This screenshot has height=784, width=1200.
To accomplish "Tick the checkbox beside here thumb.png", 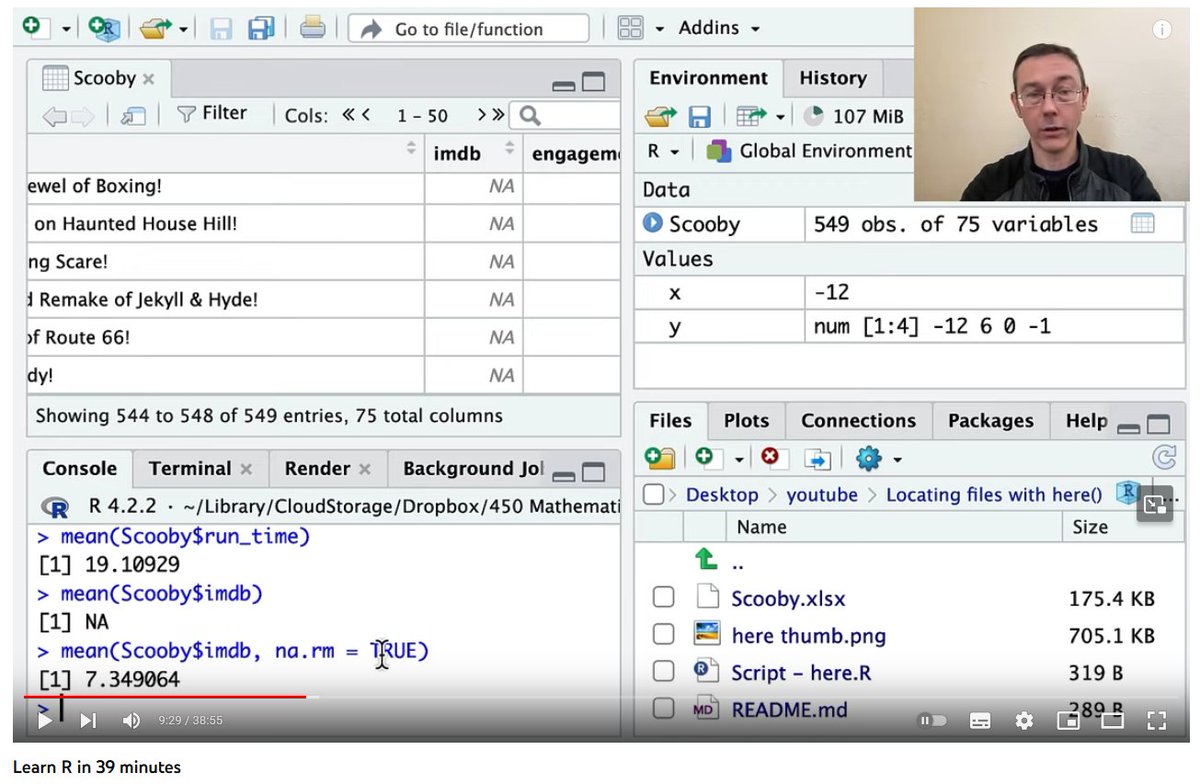I will pyautogui.click(x=663, y=633).
